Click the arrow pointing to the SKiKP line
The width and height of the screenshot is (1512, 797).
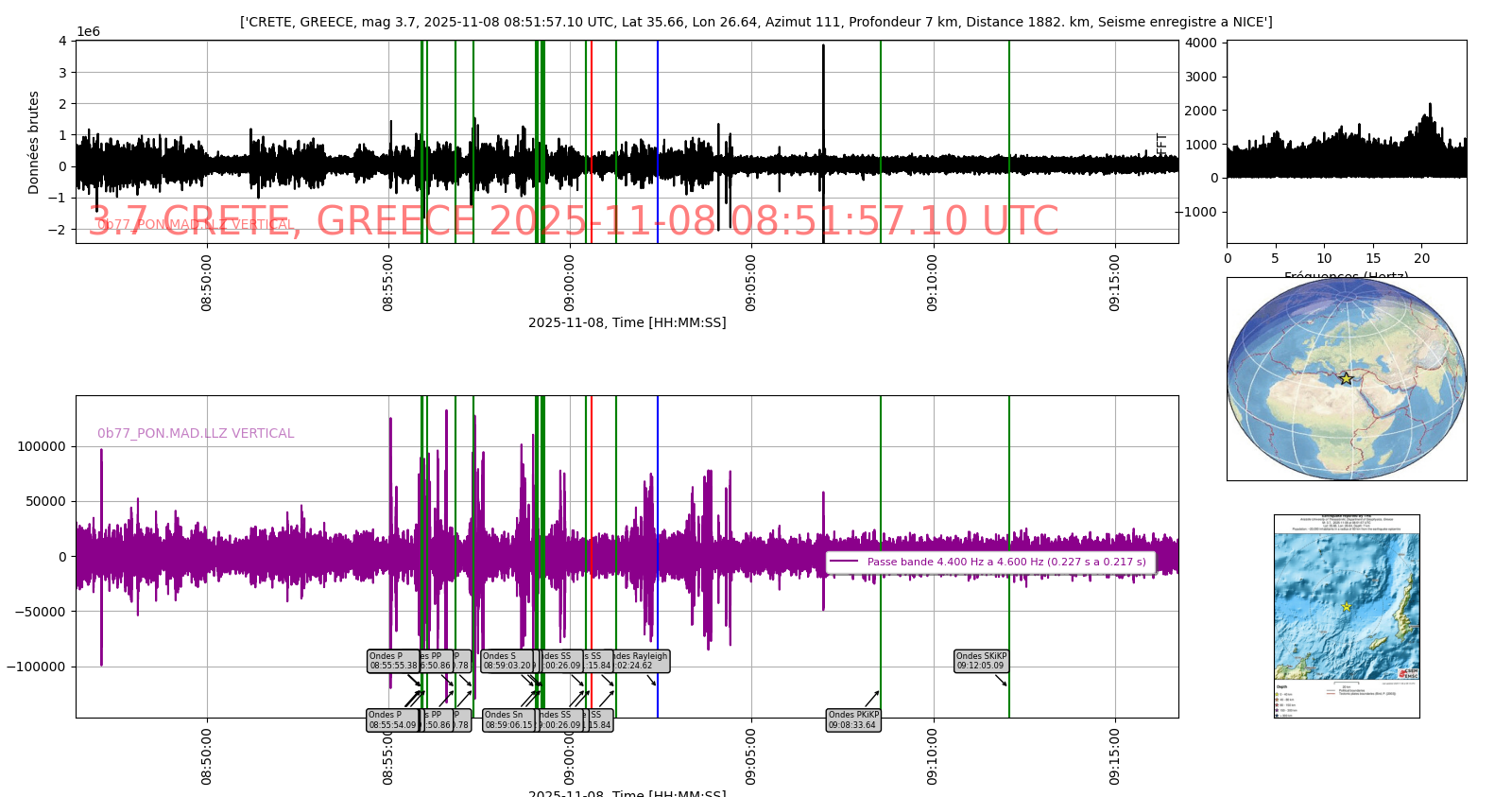(1001, 680)
